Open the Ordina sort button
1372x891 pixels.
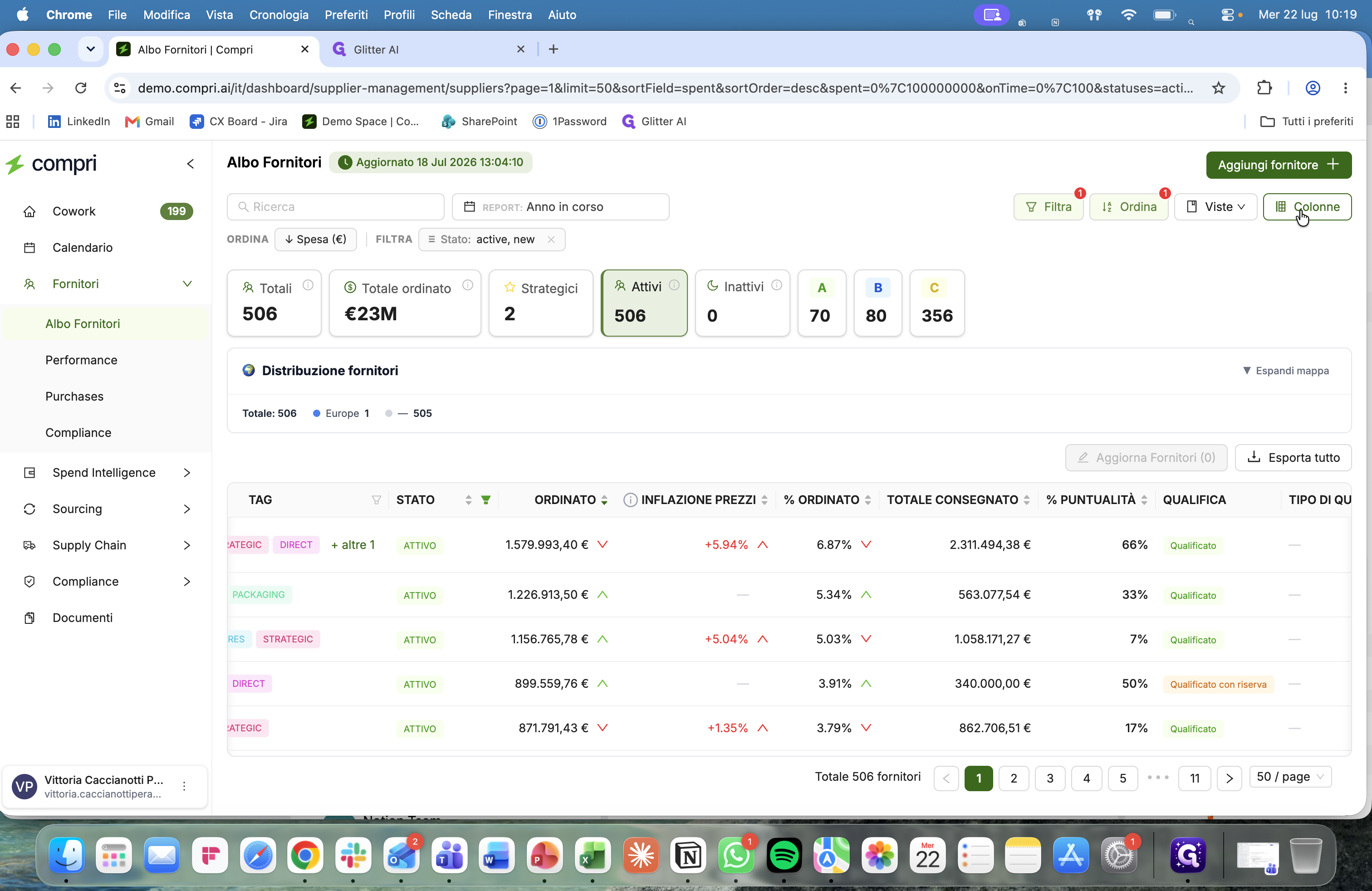[1128, 207]
